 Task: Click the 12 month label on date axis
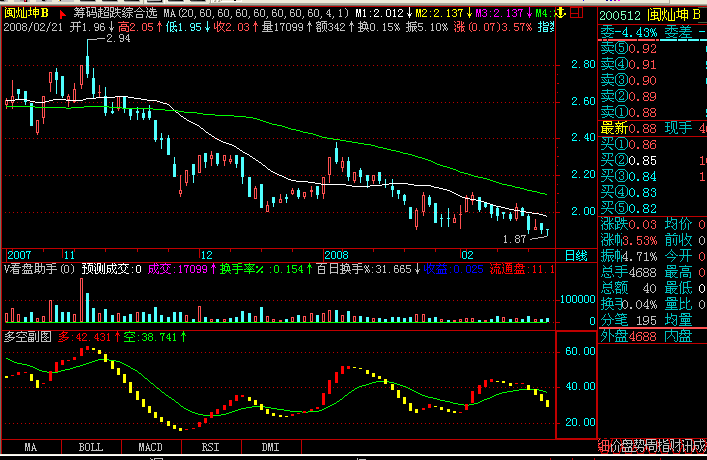pyautogui.click(x=207, y=255)
